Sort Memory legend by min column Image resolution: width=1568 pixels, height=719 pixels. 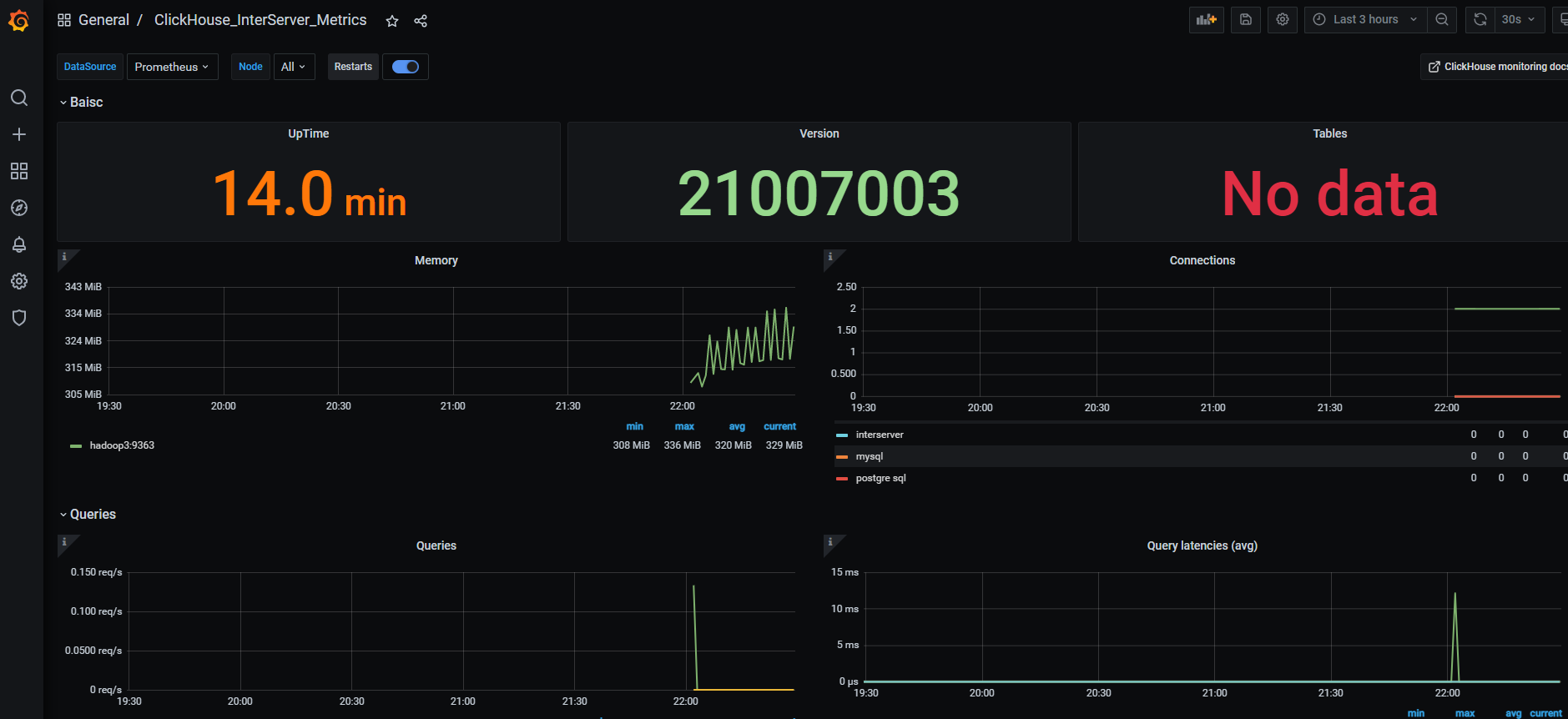(634, 426)
